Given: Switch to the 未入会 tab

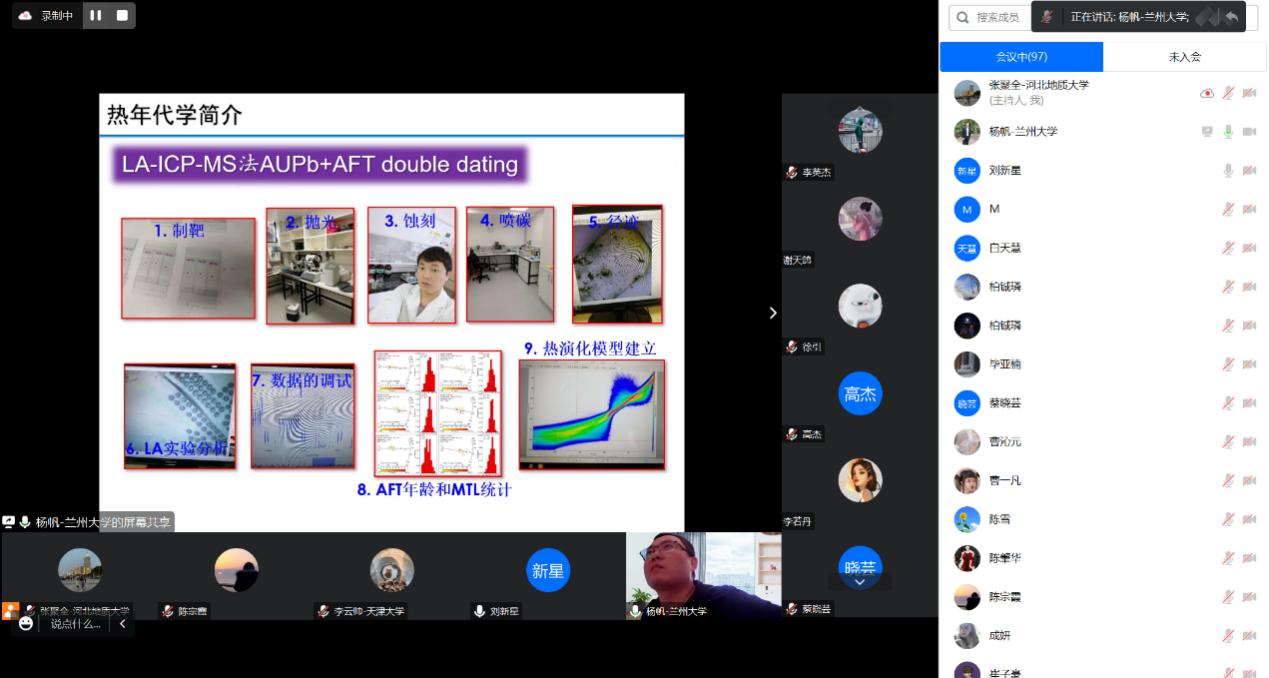Looking at the screenshot, I should (x=1184, y=57).
